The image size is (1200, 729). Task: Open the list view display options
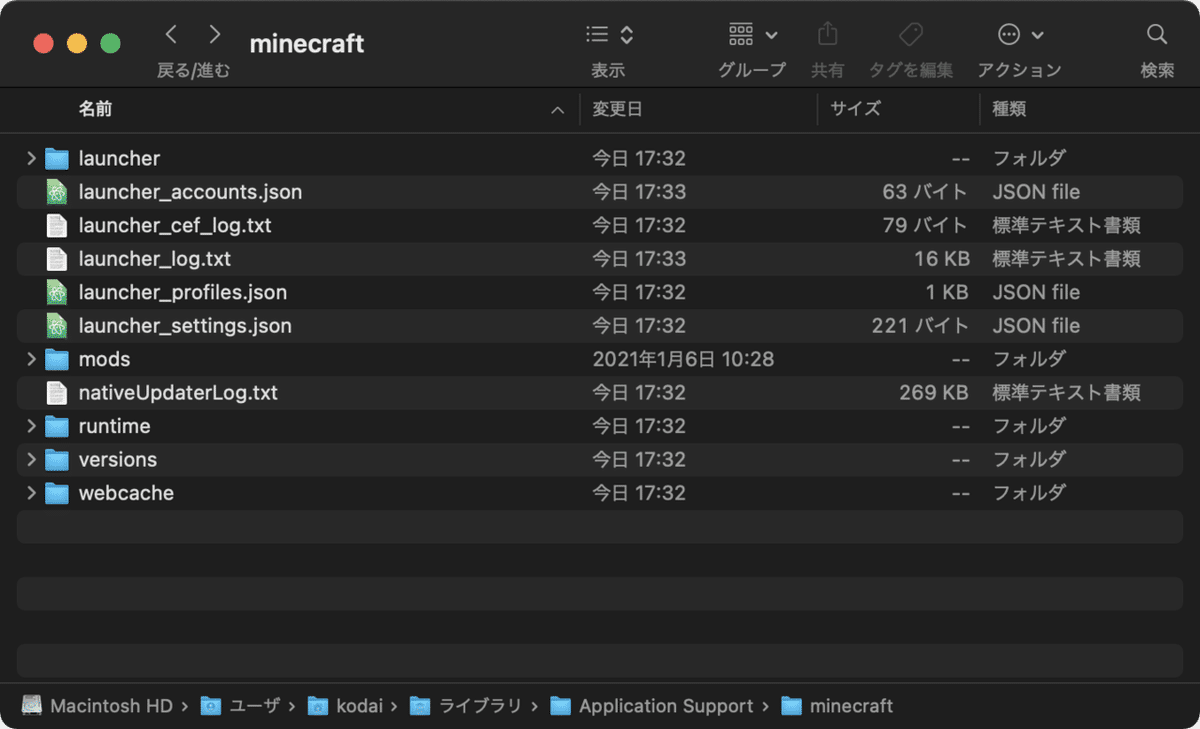(609, 35)
